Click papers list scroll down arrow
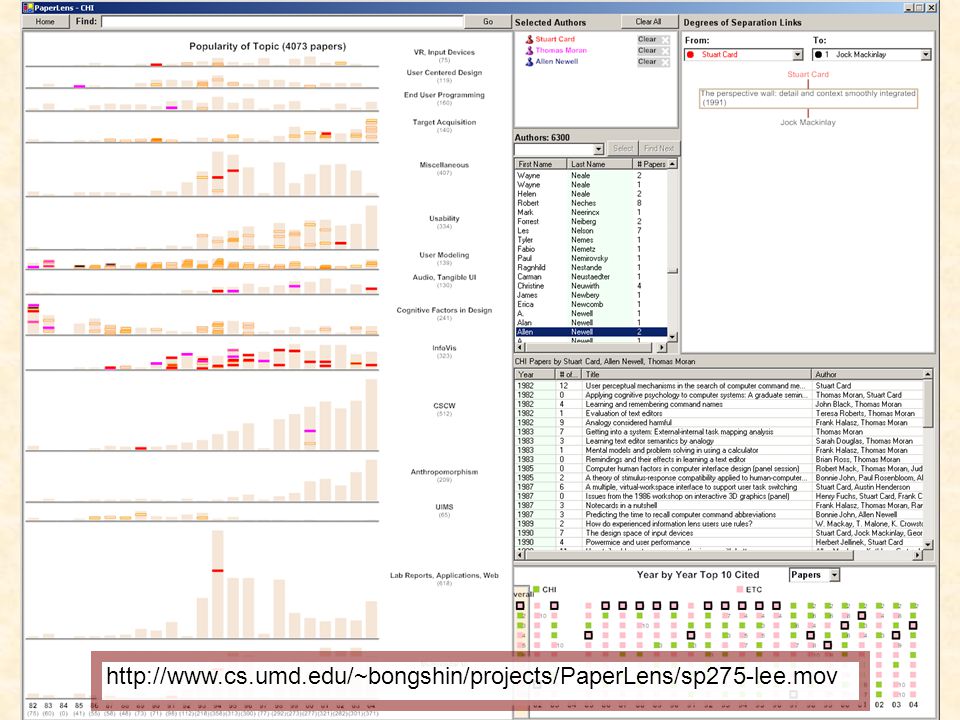The height and width of the screenshot is (720, 960). 928,544
